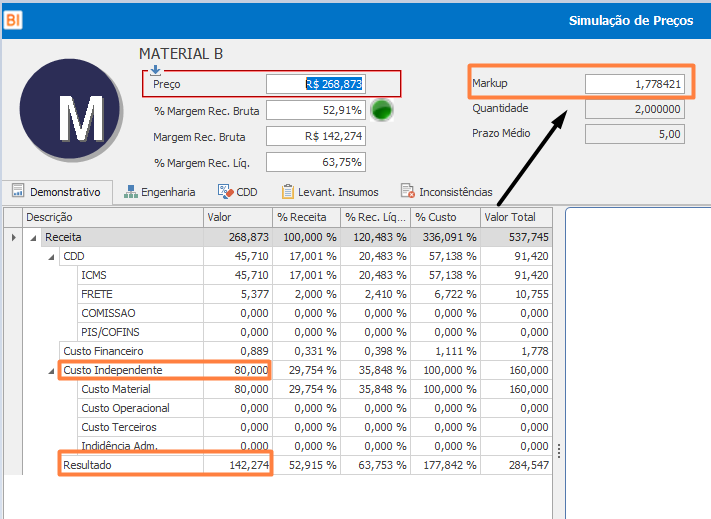Image resolution: width=711 pixels, height=519 pixels.
Task: Open the Engenharia tab
Action: pyautogui.click(x=159, y=192)
